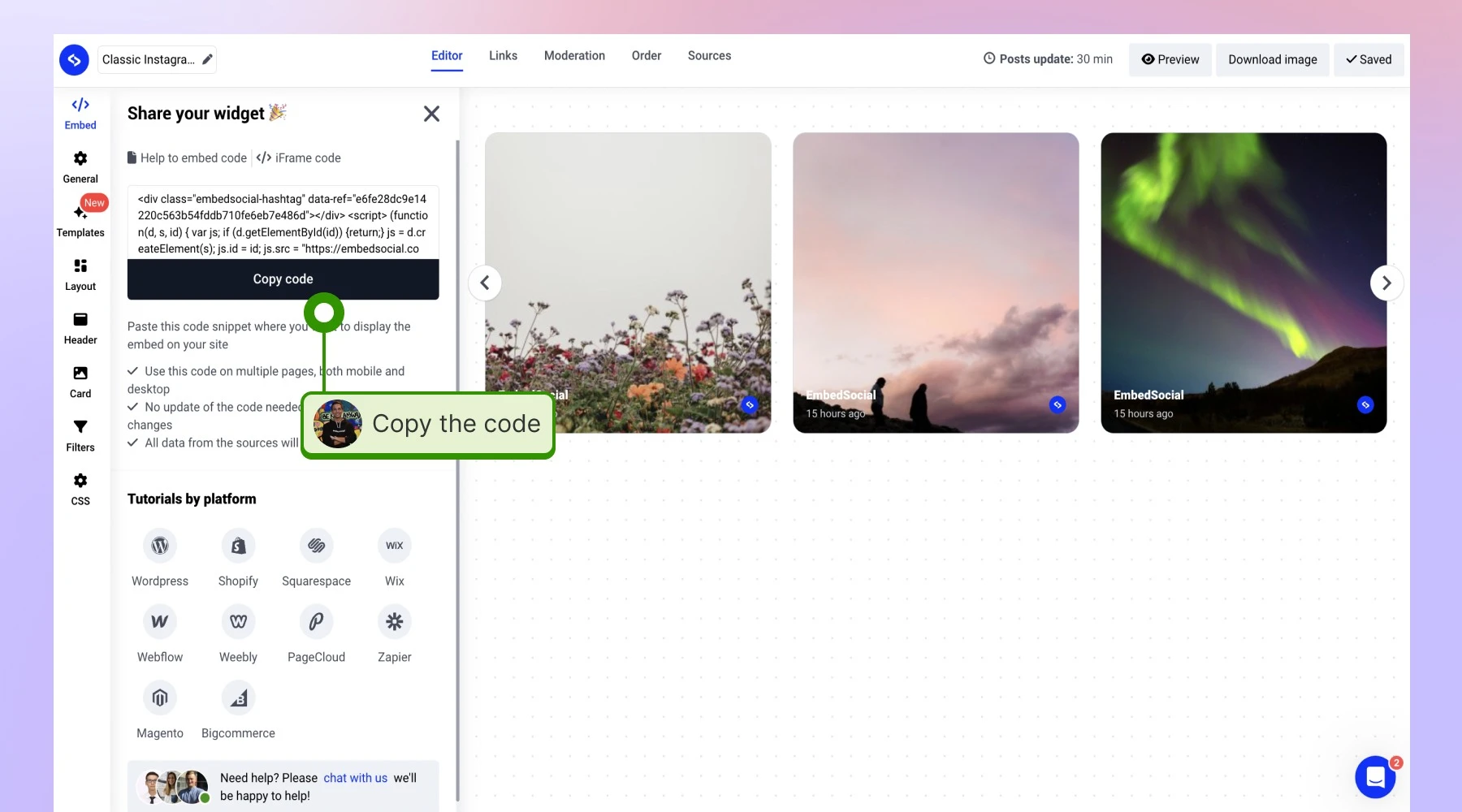Open the CSS sidebar panel
This screenshot has width=1462, height=812.
click(80, 489)
